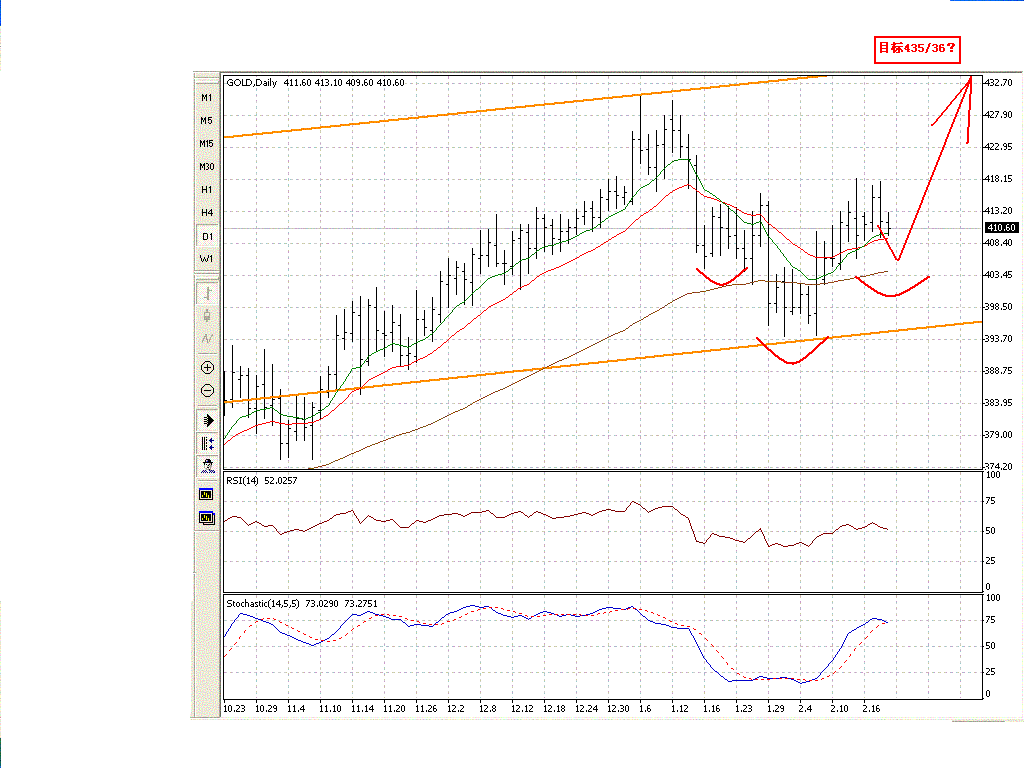Click the GOLD,Daily price header text
The height and width of the screenshot is (768, 1024).
(315, 83)
